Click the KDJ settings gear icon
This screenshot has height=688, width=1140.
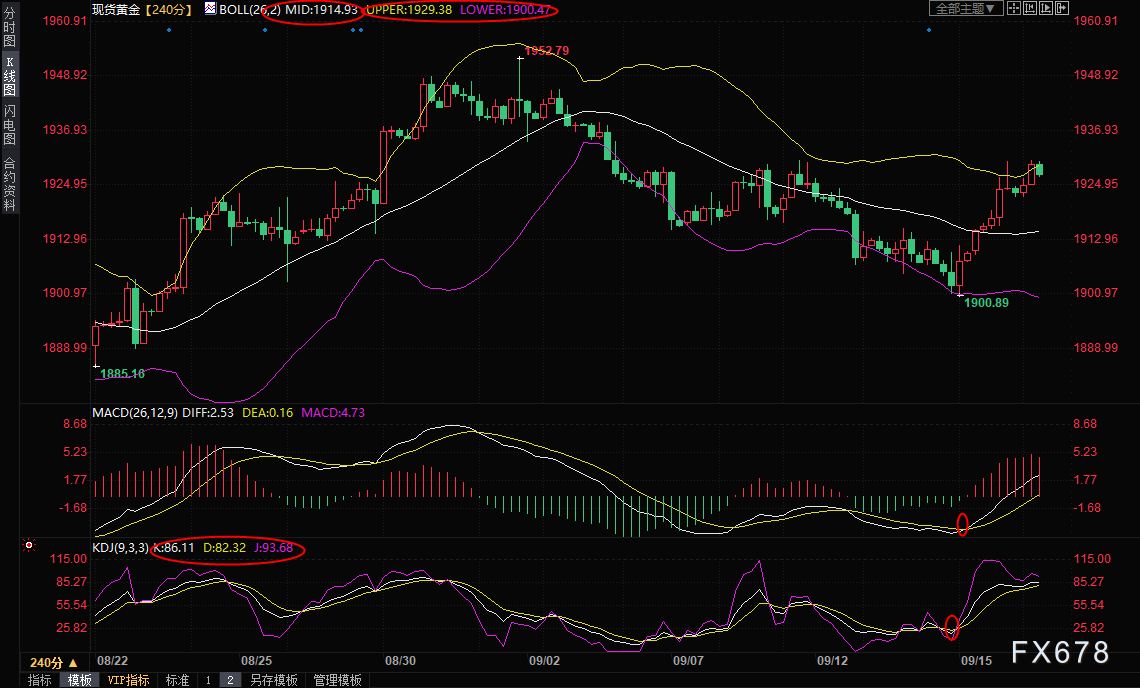pyautogui.click(x=29, y=545)
